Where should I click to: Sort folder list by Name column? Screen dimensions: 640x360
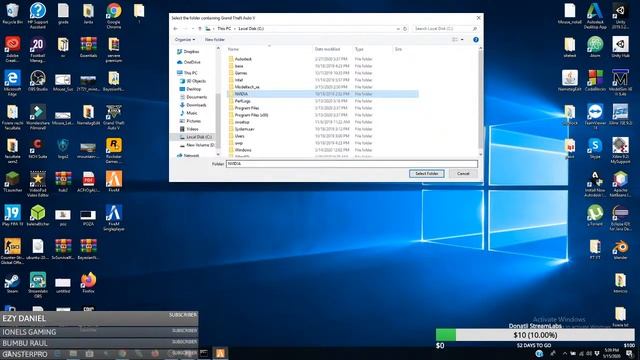(269, 49)
